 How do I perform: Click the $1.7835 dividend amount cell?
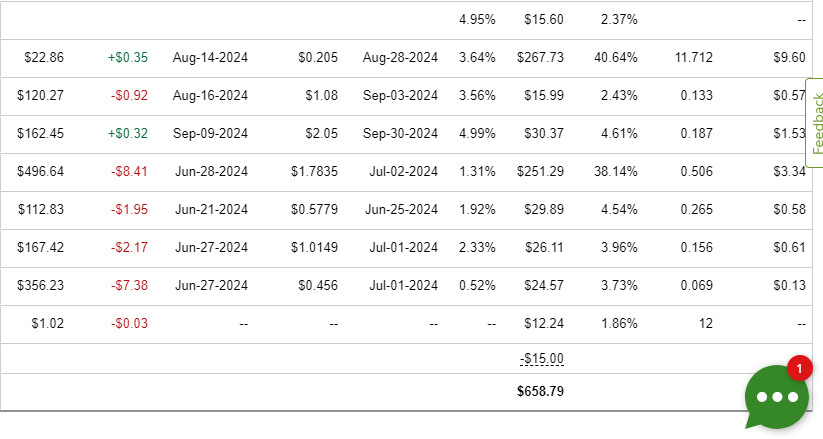(314, 171)
